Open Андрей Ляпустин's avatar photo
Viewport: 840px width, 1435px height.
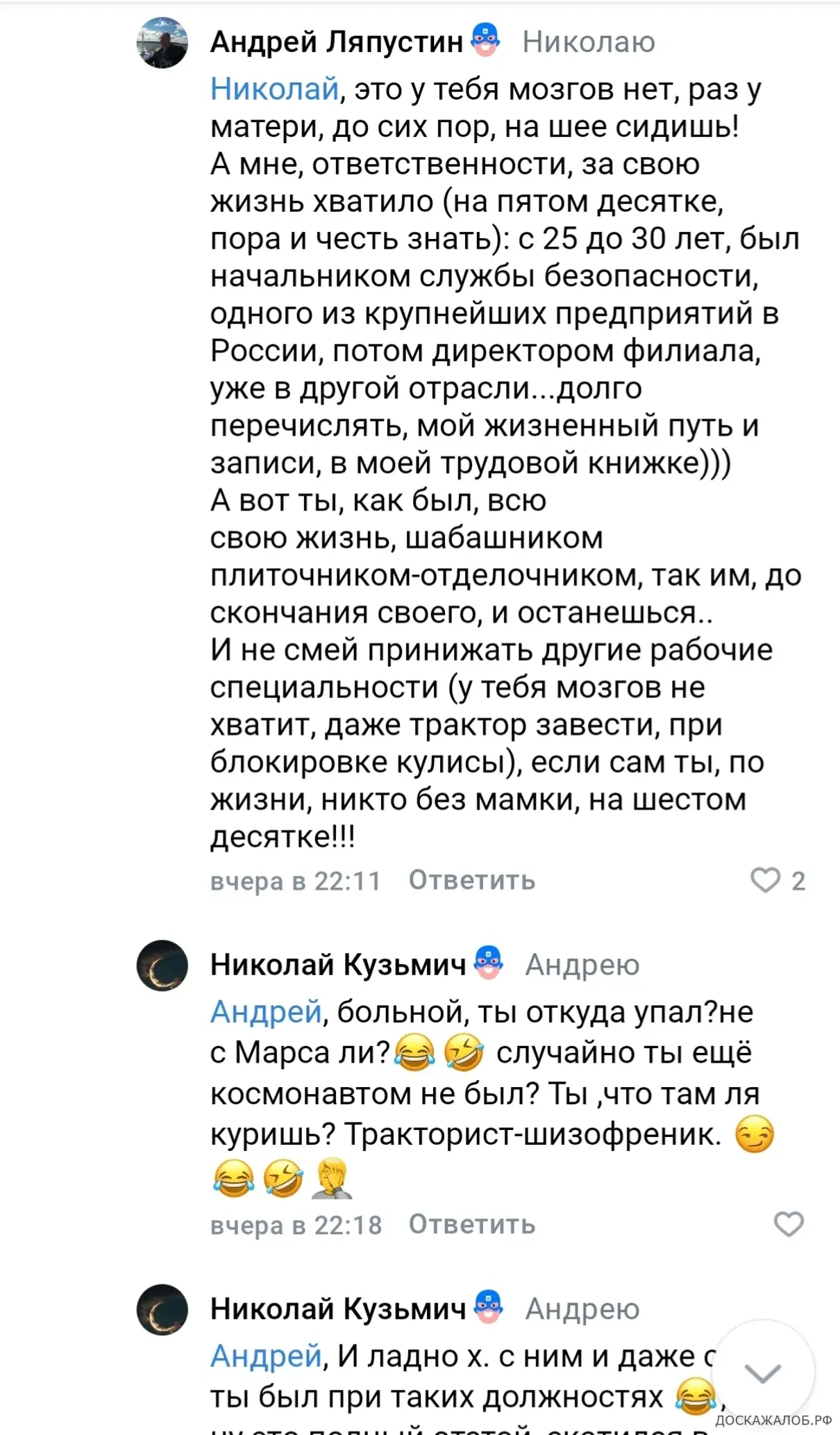click(x=162, y=42)
